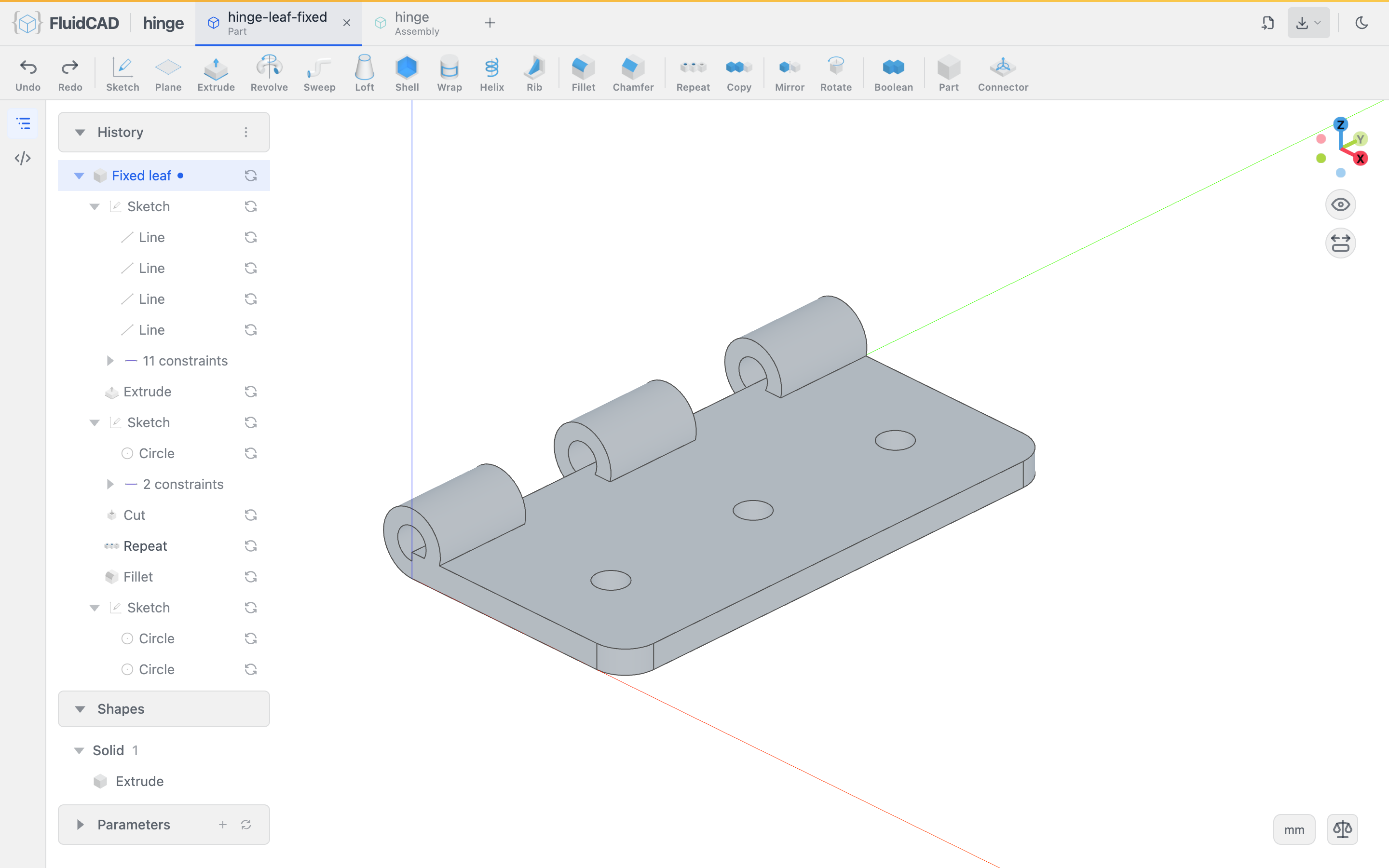Open History panel options menu

coord(245,133)
